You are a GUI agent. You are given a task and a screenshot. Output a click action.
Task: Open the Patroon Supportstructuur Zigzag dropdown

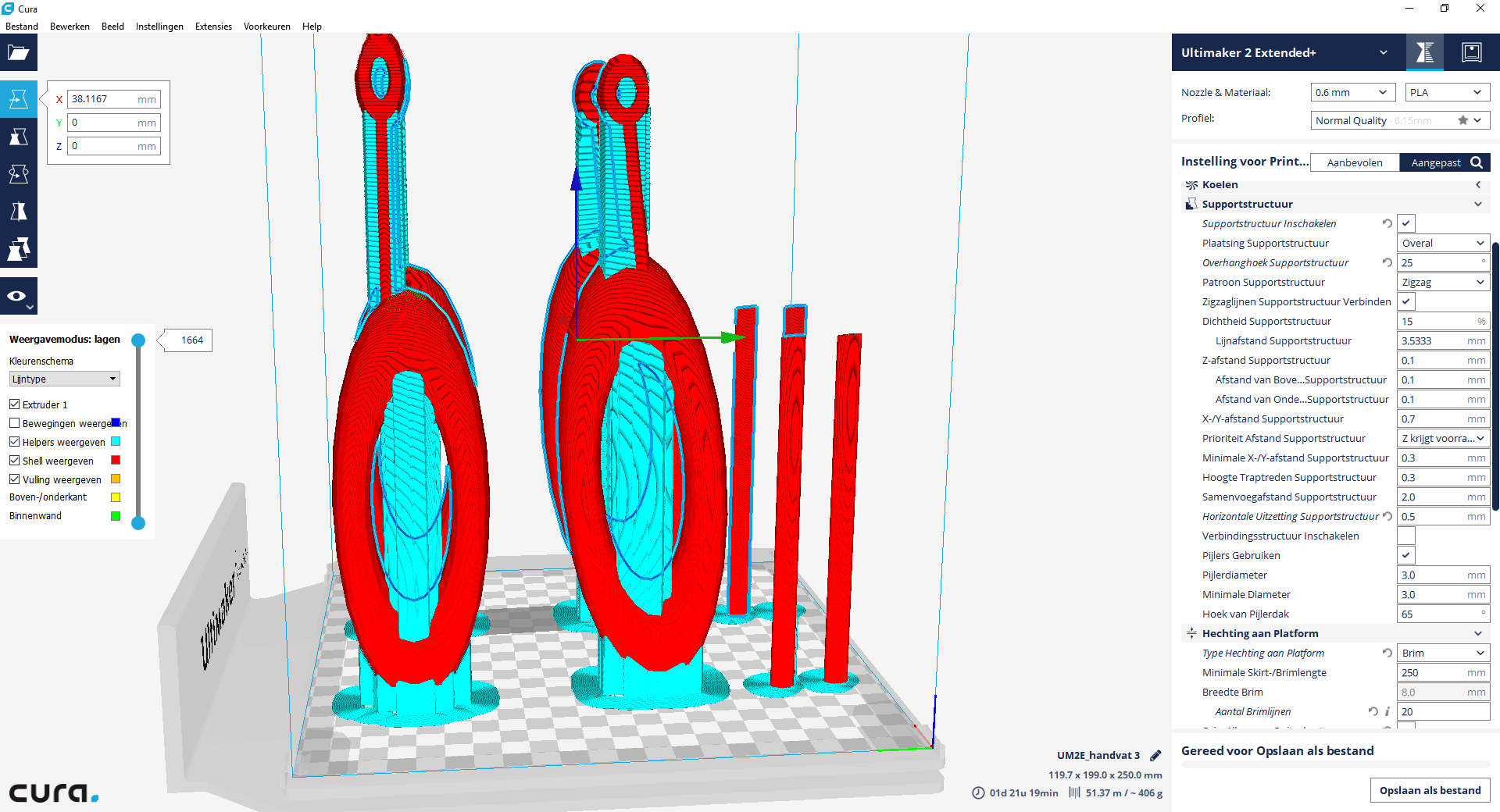coord(1444,282)
